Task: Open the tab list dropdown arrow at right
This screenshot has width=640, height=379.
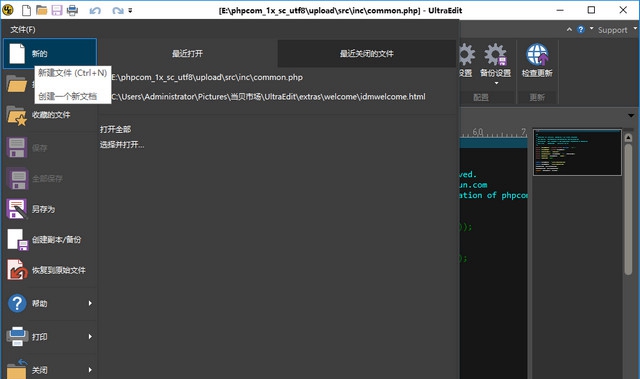Action: pos(631,116)
